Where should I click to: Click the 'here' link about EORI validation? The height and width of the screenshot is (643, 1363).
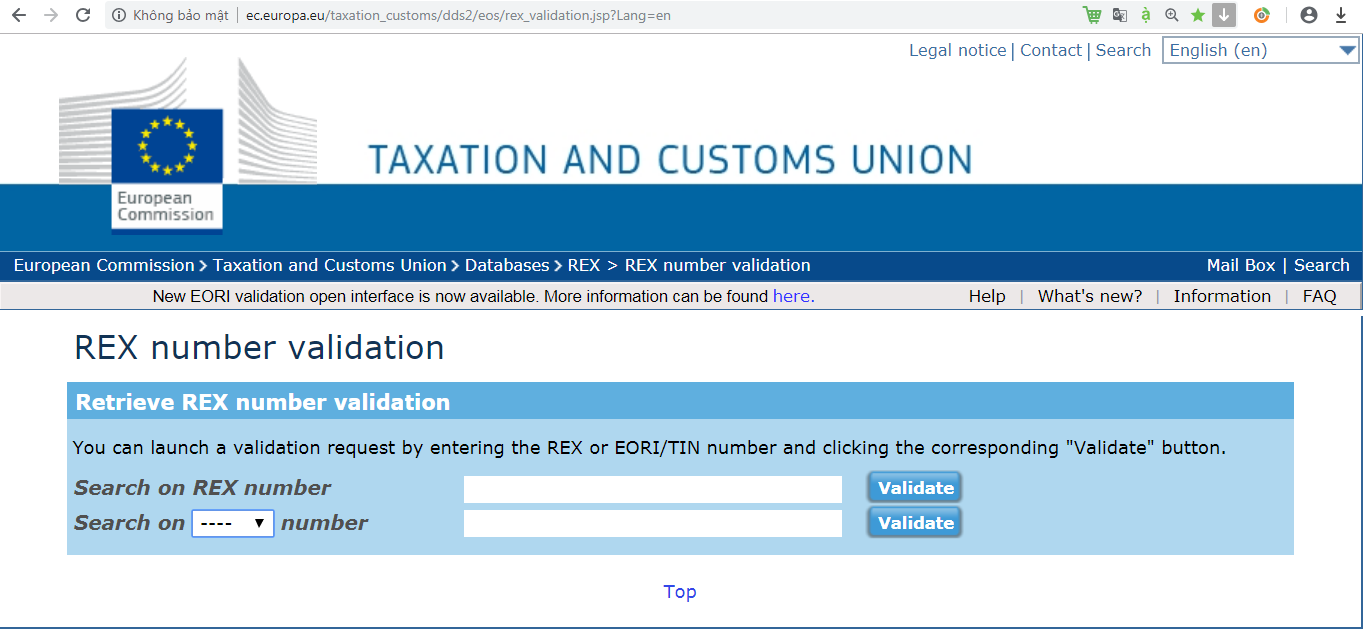click(793, 296)
